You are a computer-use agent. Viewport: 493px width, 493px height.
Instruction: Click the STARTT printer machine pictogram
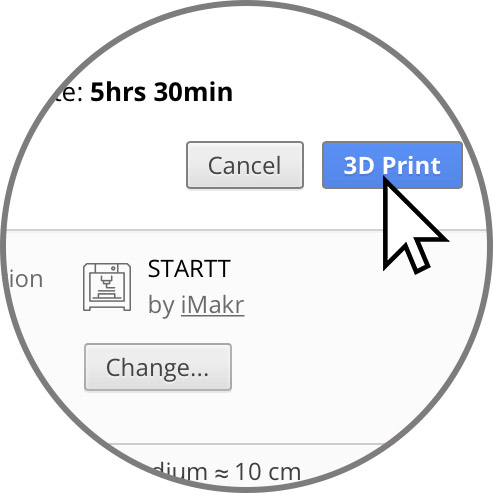[x=107, y=287]
